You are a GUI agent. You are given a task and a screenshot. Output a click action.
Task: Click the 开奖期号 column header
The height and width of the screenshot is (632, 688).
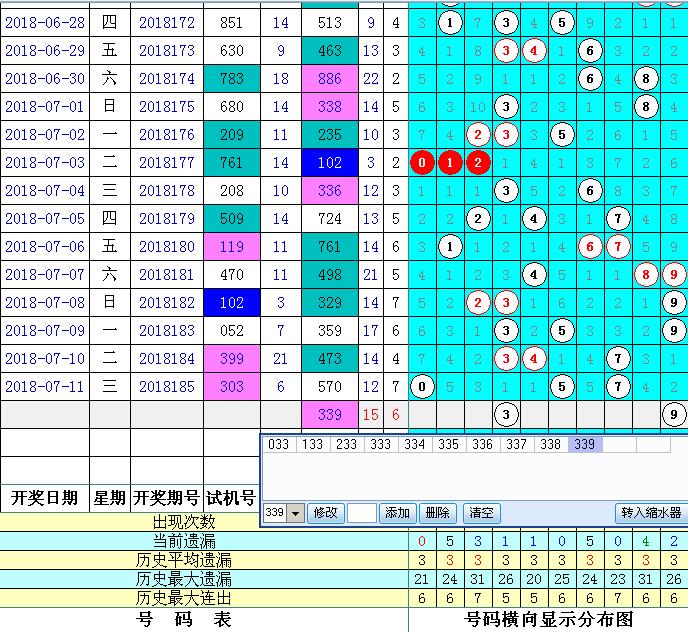point(167,498)
